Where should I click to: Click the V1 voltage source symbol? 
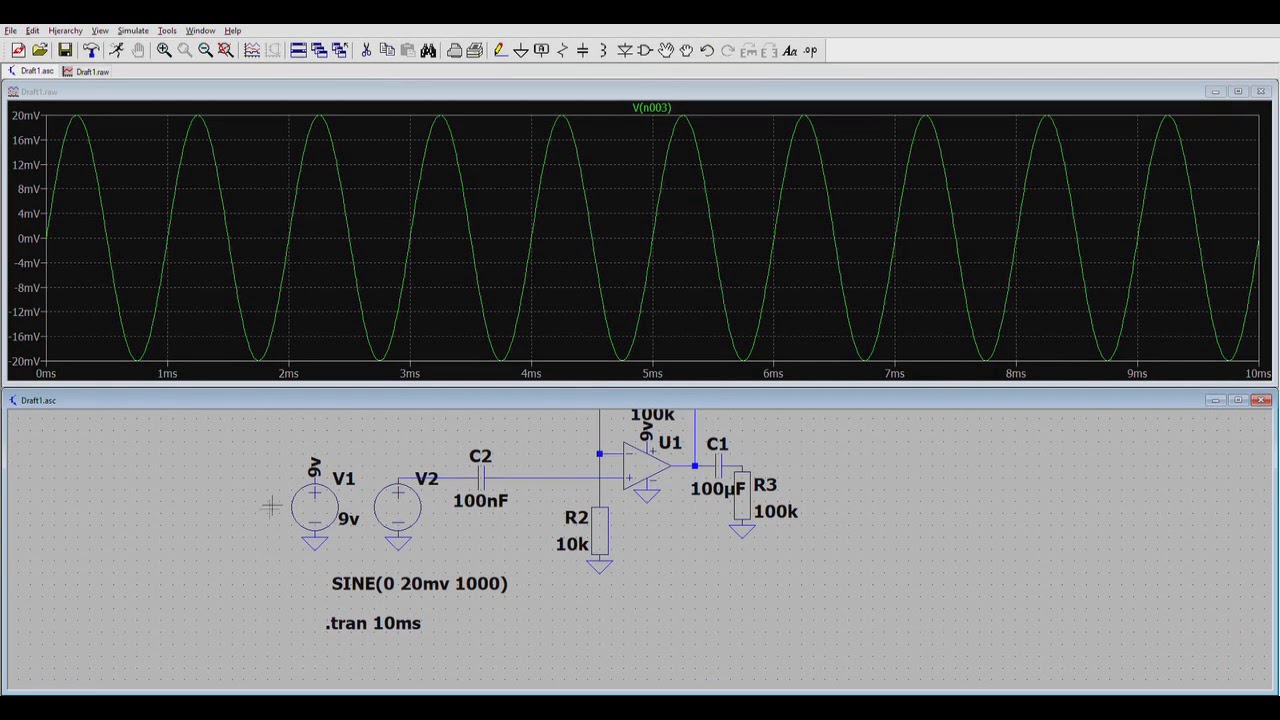pyautogui.click(x=315, y=508)
